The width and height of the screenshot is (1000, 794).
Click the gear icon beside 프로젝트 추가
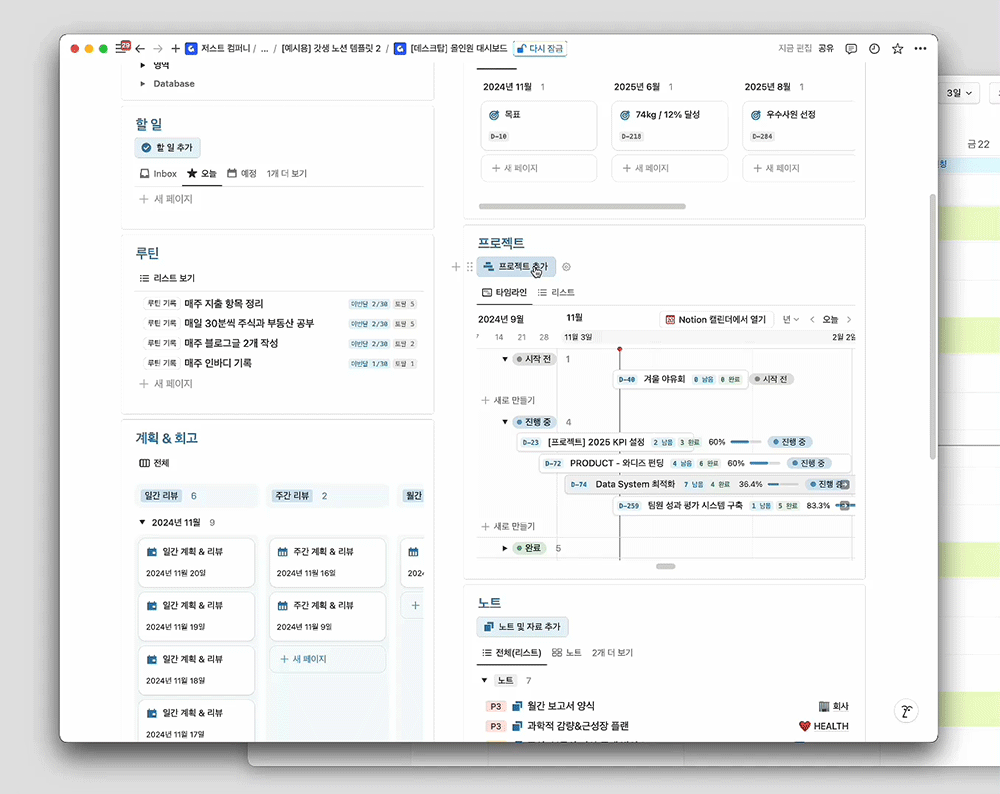click(567, 267)
